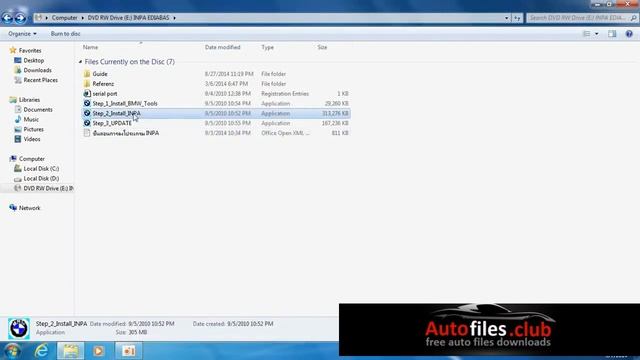Select the Thai-named INPA document icon
640x360 pixels.
coord(87,133)
